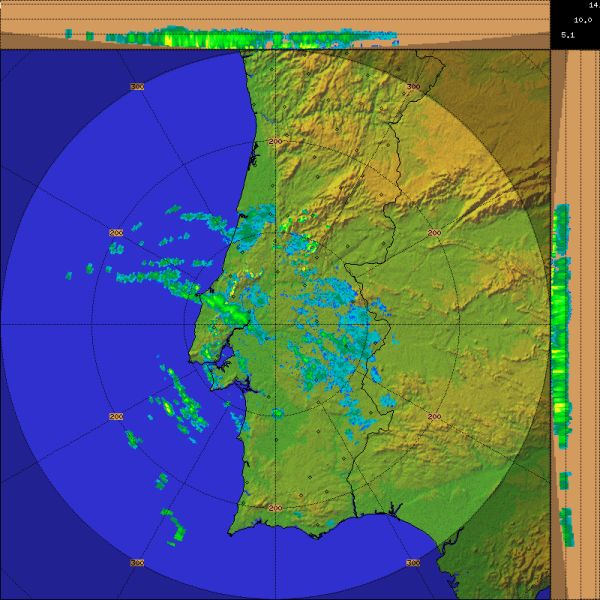Click the 200 range label over southwest ocean

tap(116, 416)
